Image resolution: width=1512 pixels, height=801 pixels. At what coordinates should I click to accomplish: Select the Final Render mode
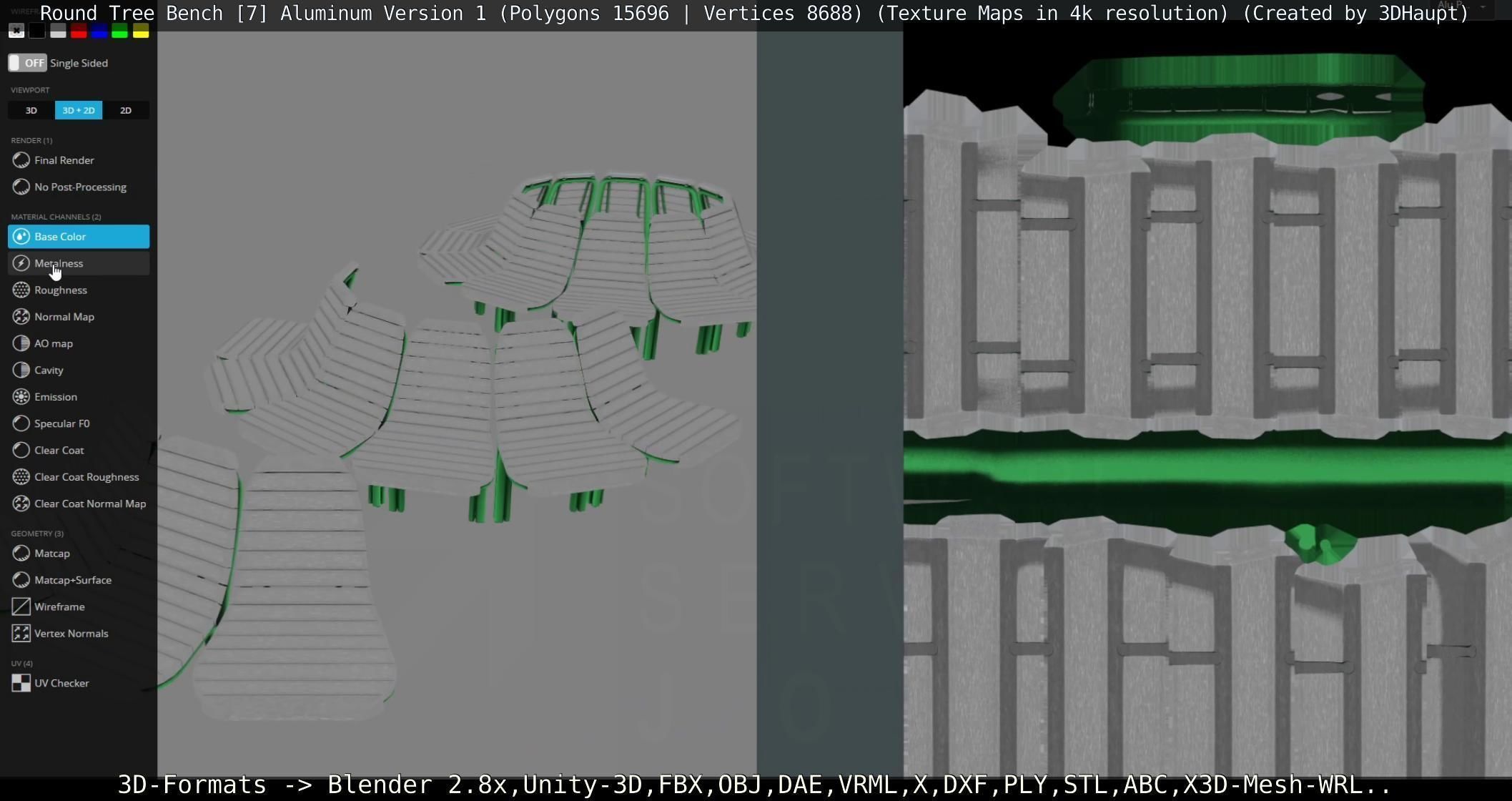[x=64, y=160]
